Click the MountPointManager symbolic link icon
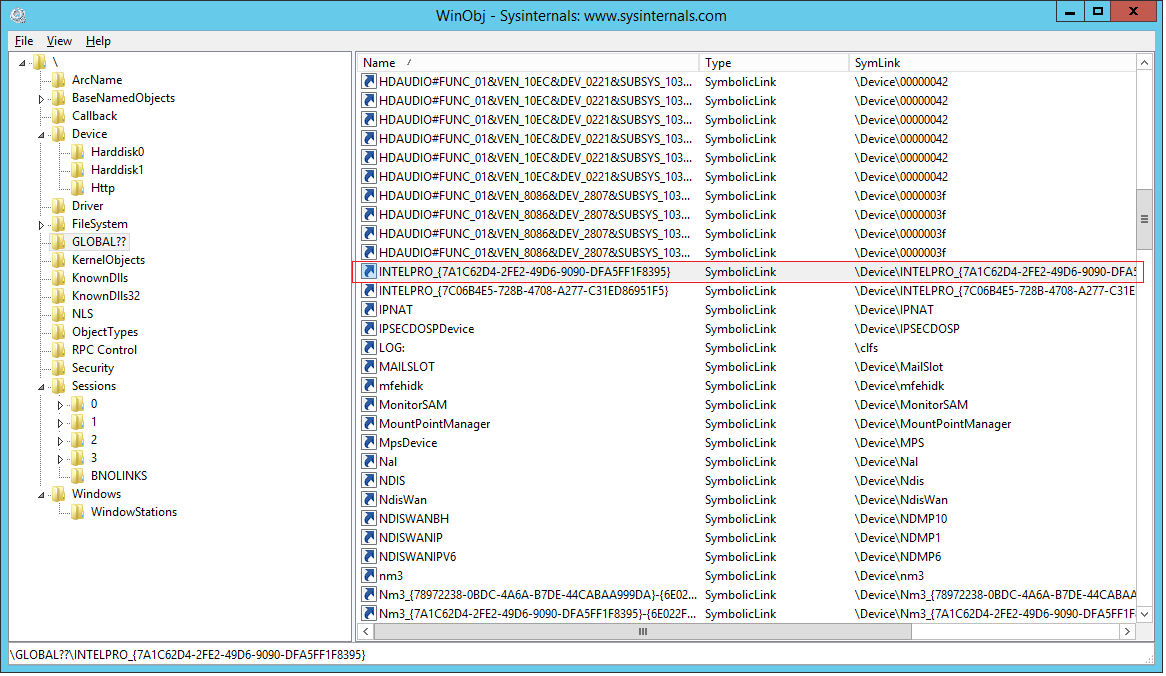Image resolution: width=1166 pixels, height=676 pixels. pos(368,423)
